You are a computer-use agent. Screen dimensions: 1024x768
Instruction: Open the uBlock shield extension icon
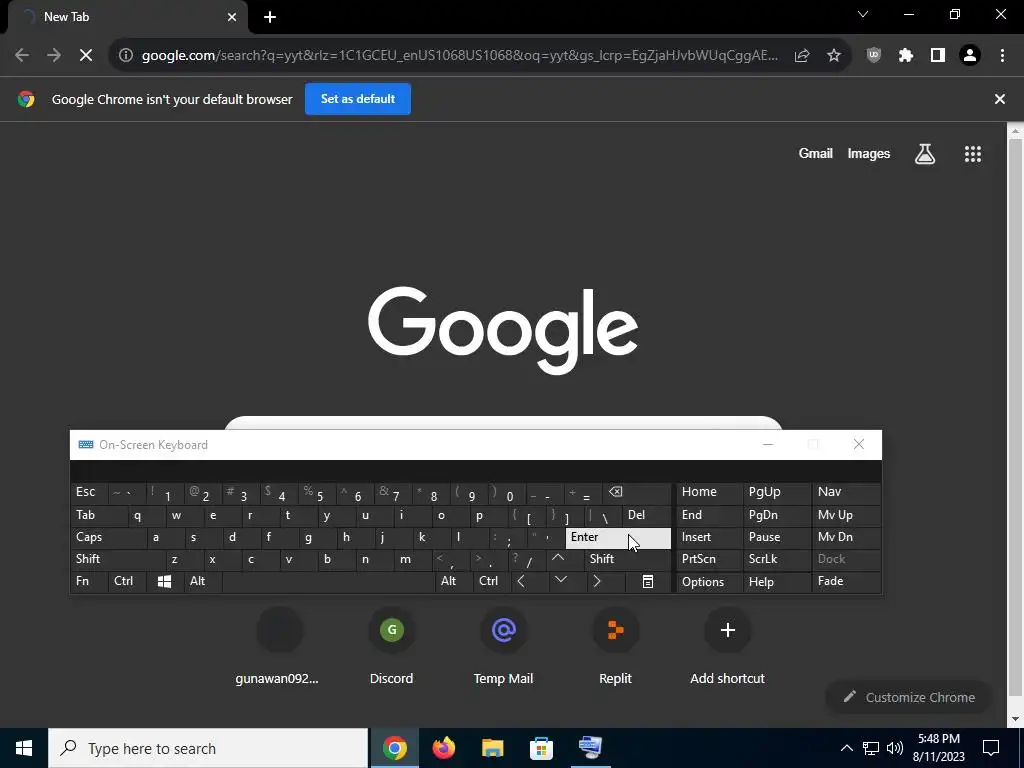[x=874, y=56]
